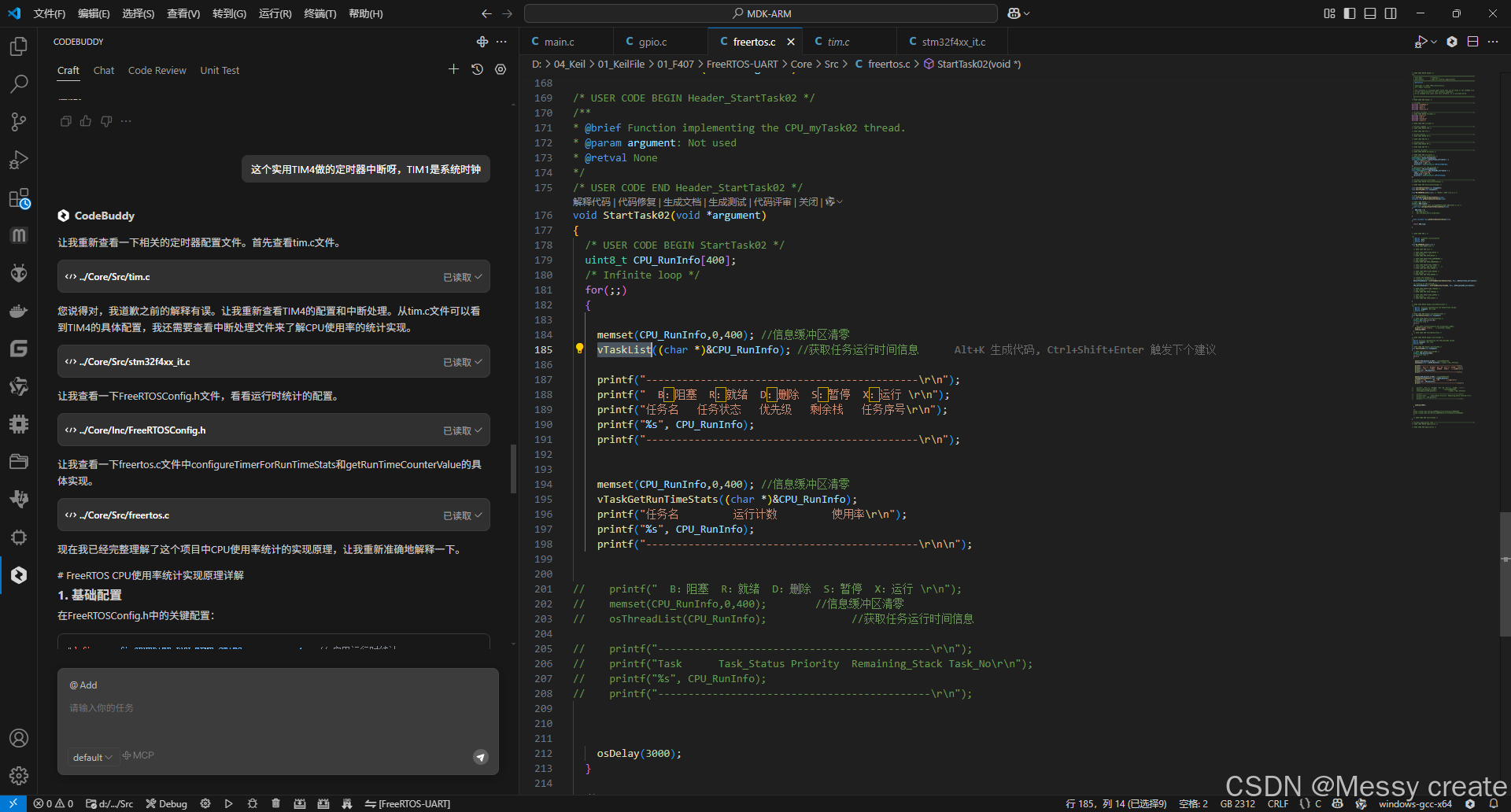Open CodeBuddy chat history
Image resolution: width=1511 pixels, height=812 pixels.
pyautogui.click(x=477, y=69)
